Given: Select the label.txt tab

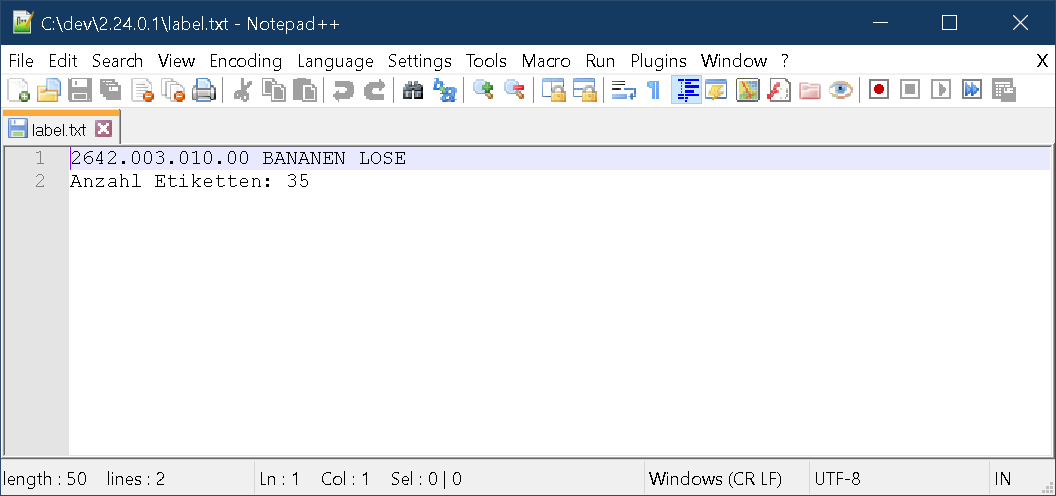Looking at the screenshot, I should click(x=58, y=129).
